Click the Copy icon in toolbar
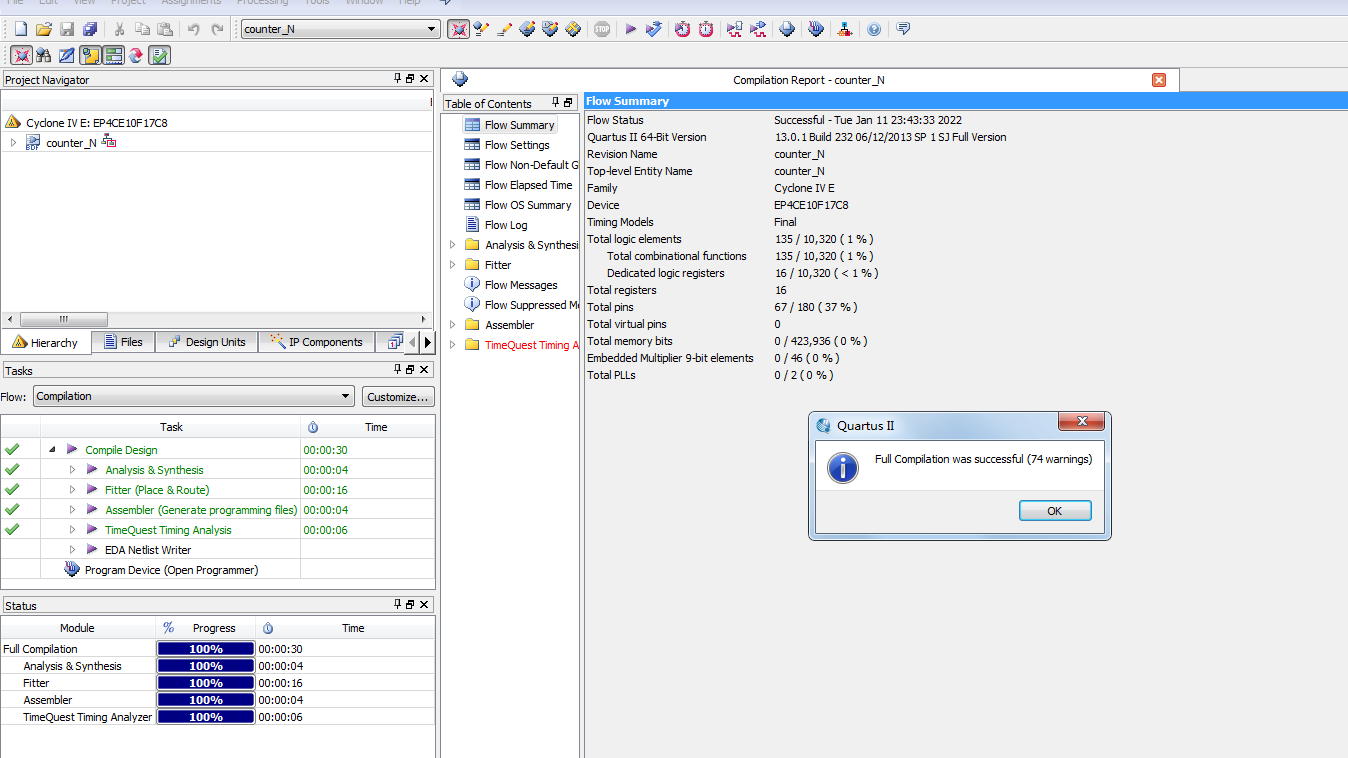Image resolution: width=1348 pixels, height=758 pixels. (x=142, y=29)
